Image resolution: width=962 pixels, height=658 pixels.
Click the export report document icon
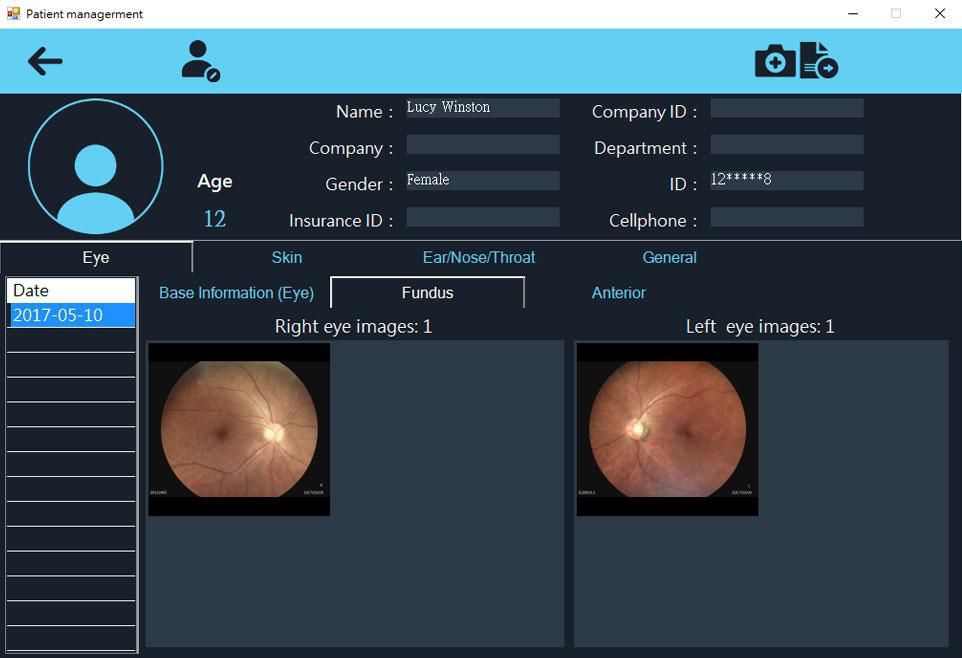(x=820, y=61)
